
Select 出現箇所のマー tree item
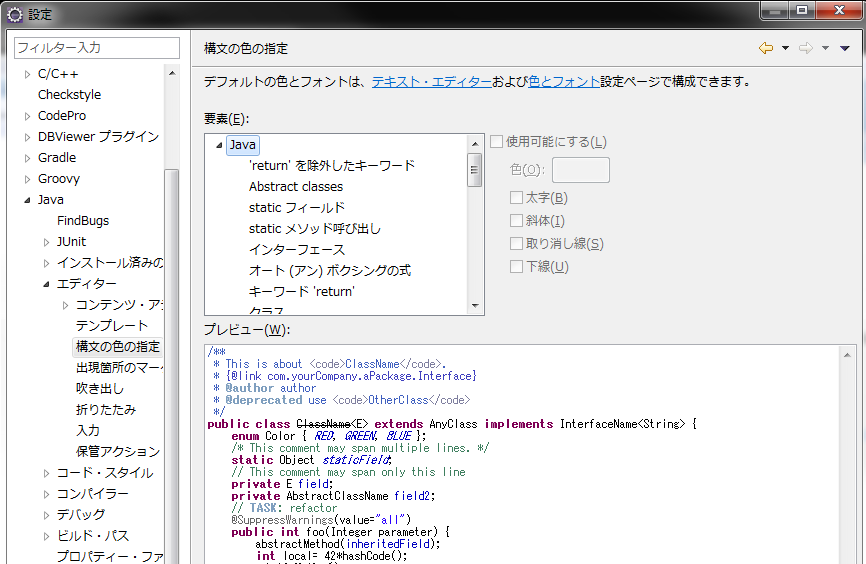click(119, 367)
